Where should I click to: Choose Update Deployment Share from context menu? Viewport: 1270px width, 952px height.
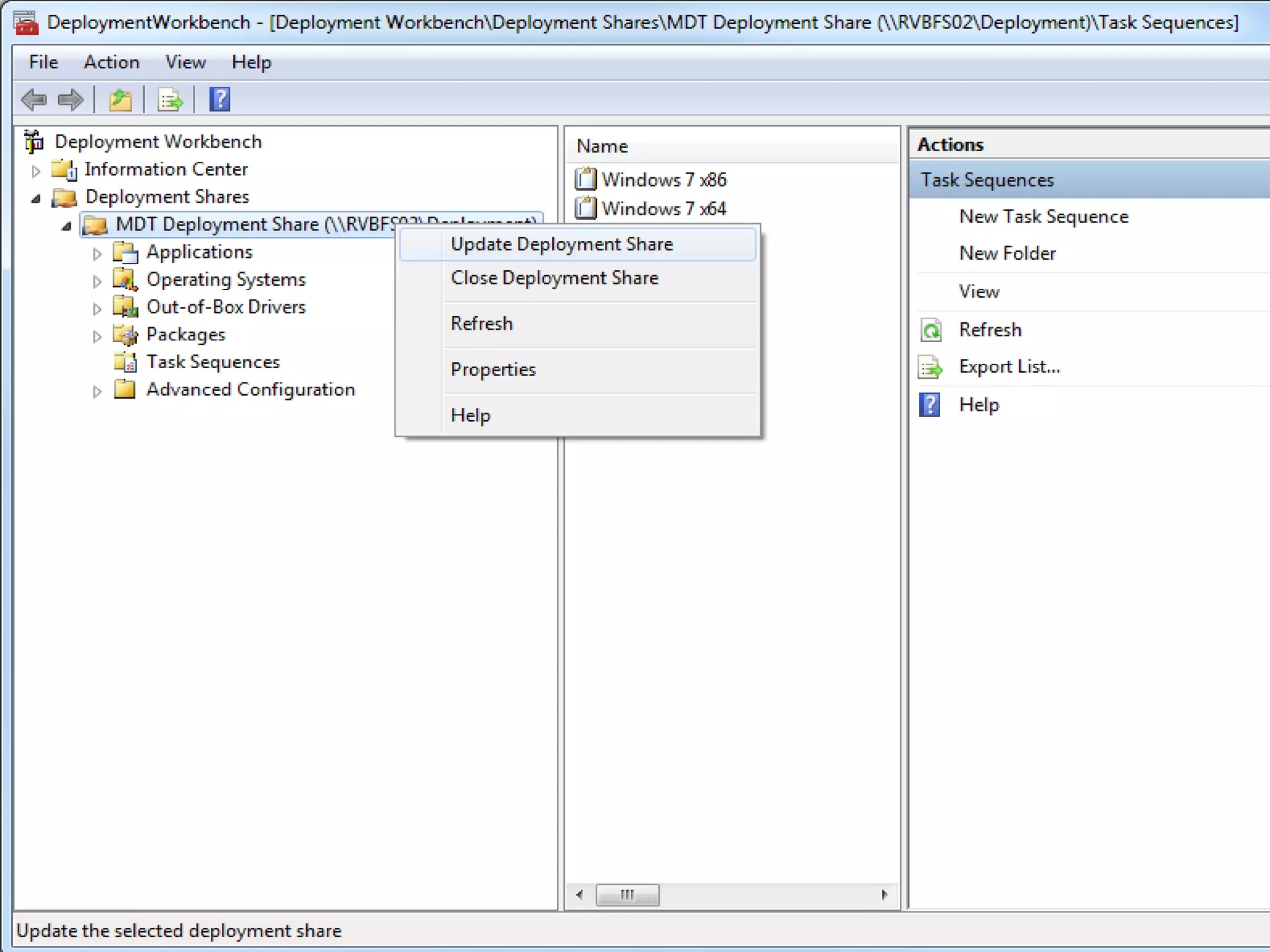pyautogui.click(x=577, y=244)
